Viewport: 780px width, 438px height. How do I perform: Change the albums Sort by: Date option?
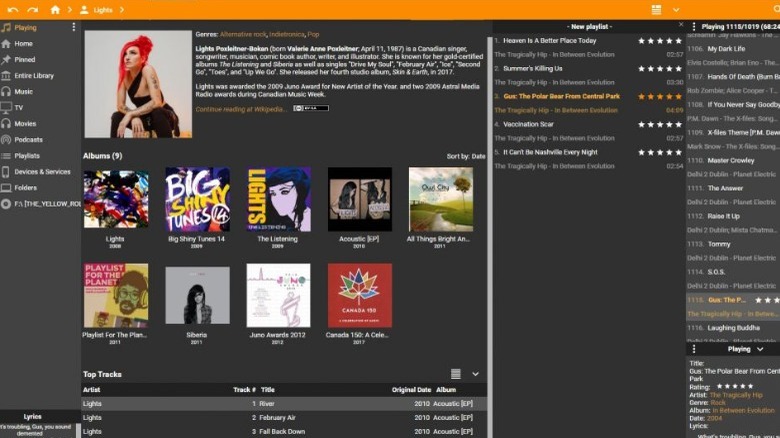(x=465, y=156)
